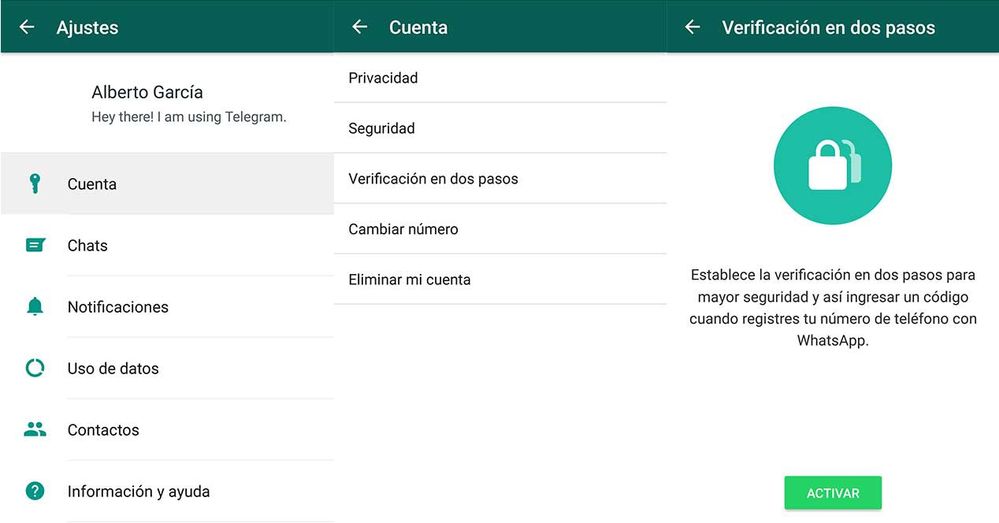Tap the bell icon for Notificaciones
The width and height of the screenshot is (999, 523).
click(35, 307)
